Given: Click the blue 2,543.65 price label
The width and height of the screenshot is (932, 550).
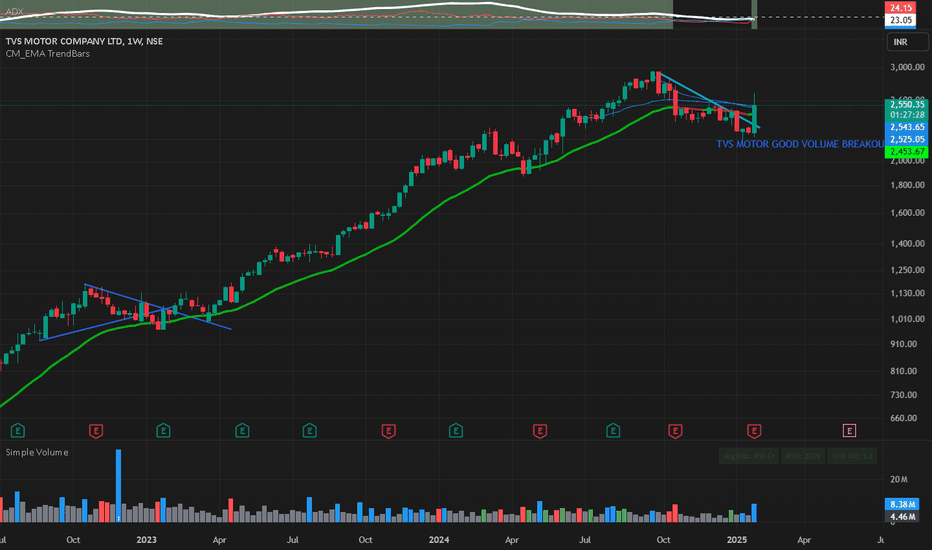Looking at the screenshot, I should point(907,127).
